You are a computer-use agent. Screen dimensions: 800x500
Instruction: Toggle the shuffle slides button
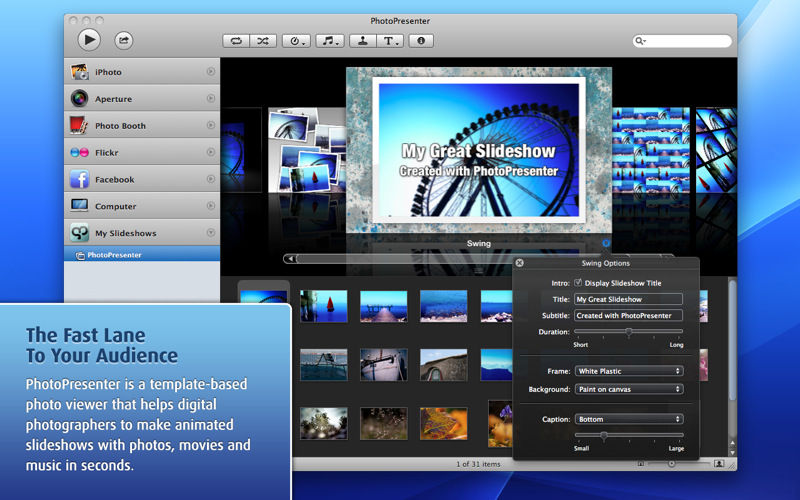pos(263,41)
